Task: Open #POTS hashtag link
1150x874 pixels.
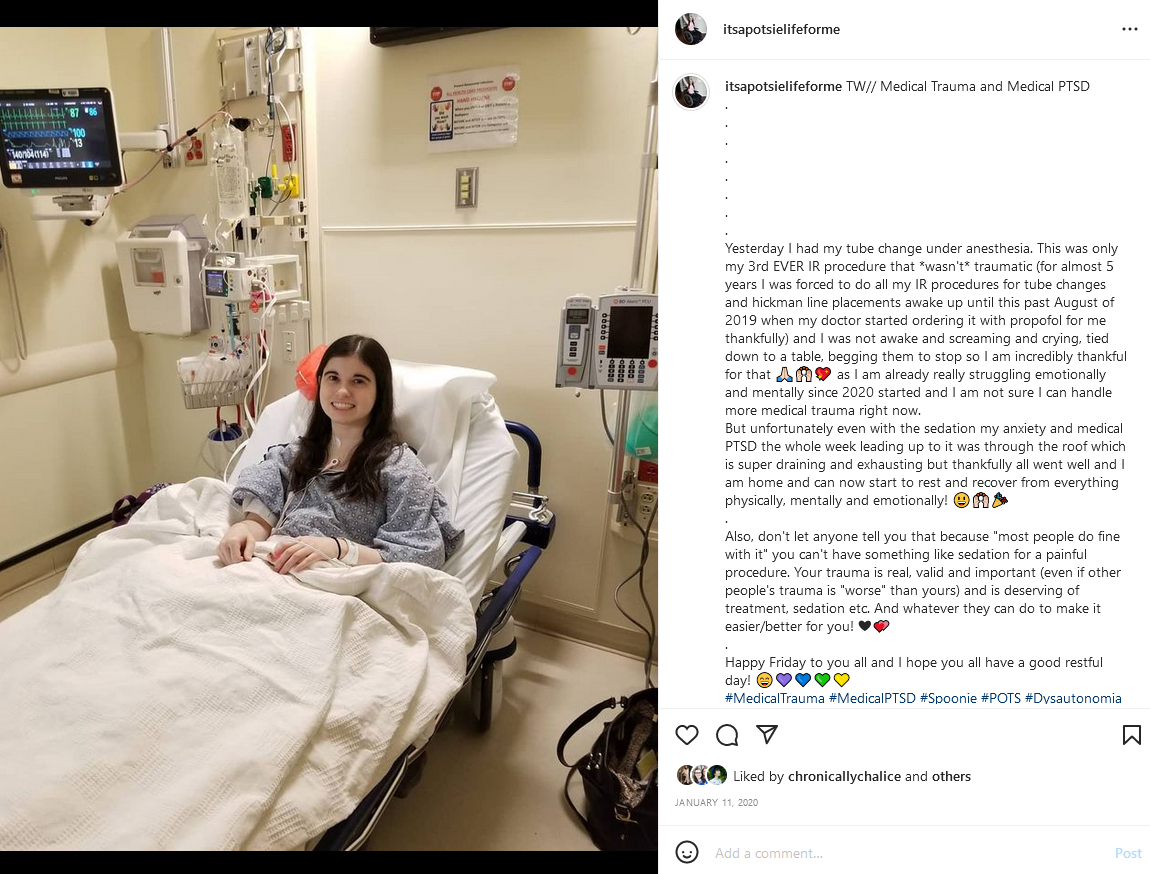Action: tap(1000, 698)
